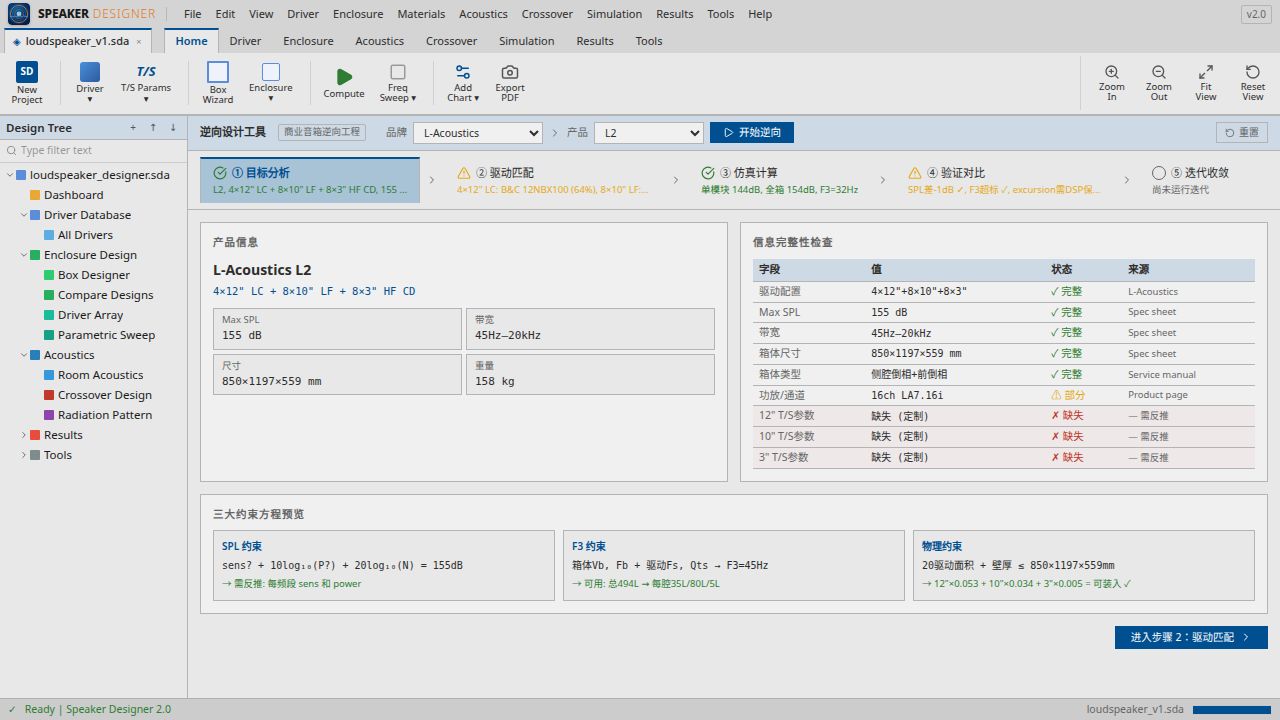Select Box Designer in the tree

94,275
